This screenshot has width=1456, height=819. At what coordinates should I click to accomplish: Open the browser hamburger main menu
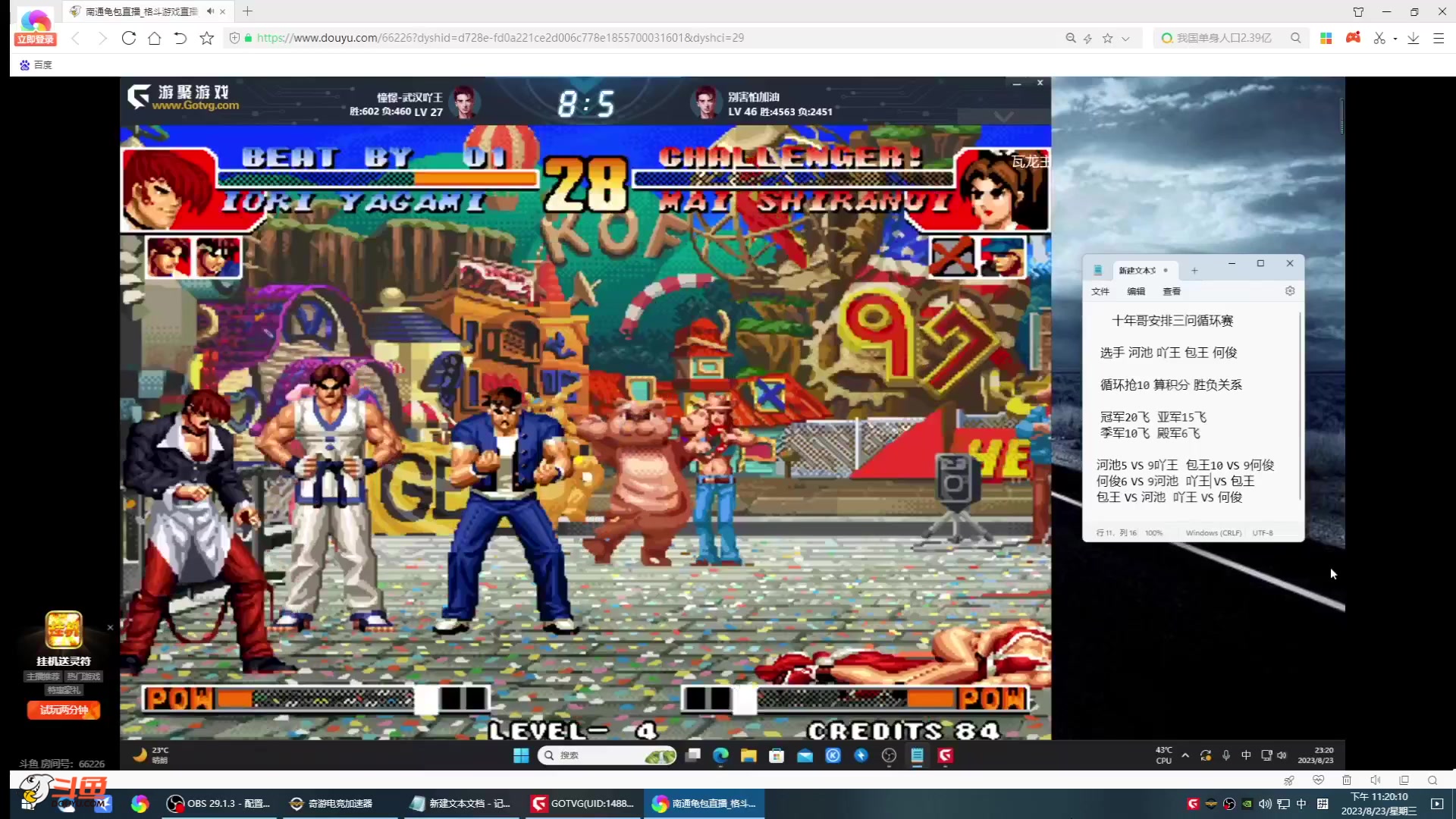pos(1439,38)
